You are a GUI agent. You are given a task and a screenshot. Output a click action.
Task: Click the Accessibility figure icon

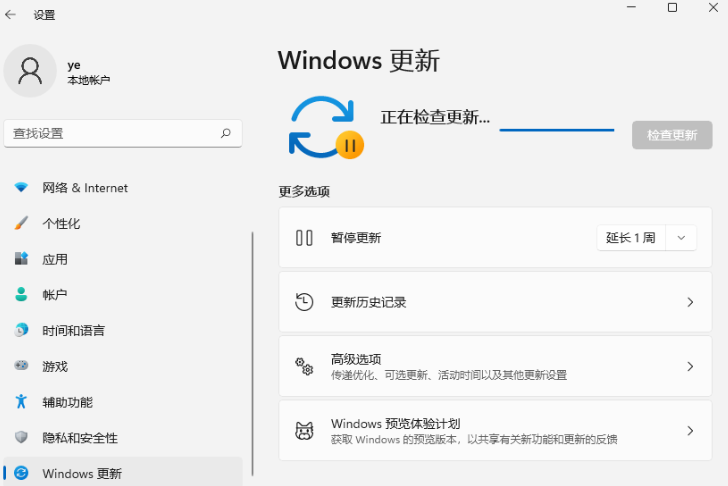coord(21,402)
